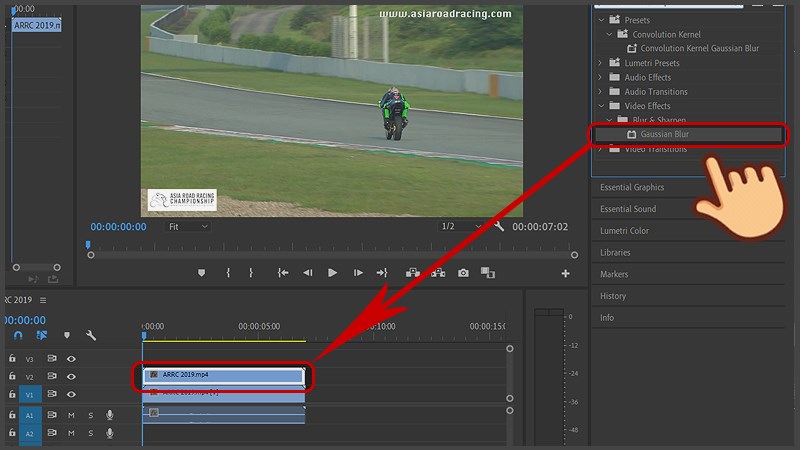This screenshot has height=450, width=800.
Task: Collapse the Presets folder
Action: coord(601,19)
